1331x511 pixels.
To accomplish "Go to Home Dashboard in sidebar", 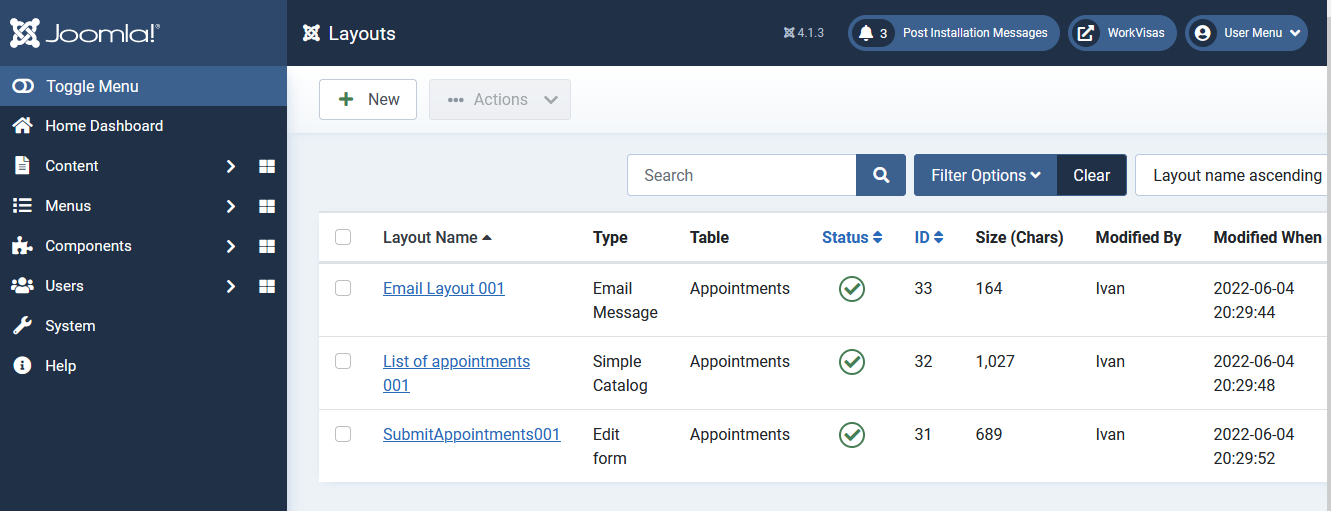I will (x=104, y=126).
